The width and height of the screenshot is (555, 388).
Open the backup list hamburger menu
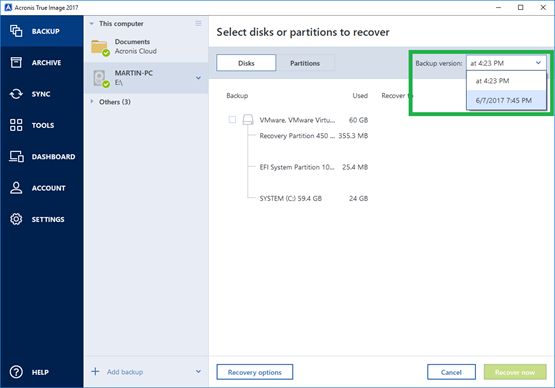click(x=198, y=23)
